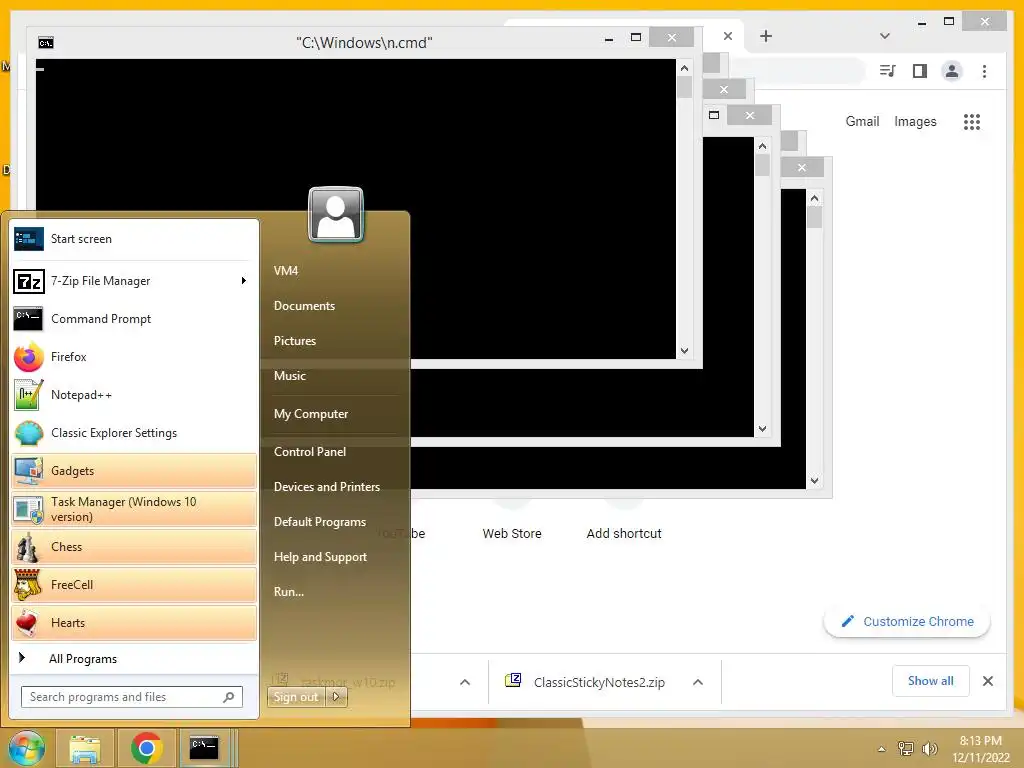This screenshot has height=768, width=1024.
Task: Open the VM4 user folder
Action: pyautogui.click(x=286, y=270)
